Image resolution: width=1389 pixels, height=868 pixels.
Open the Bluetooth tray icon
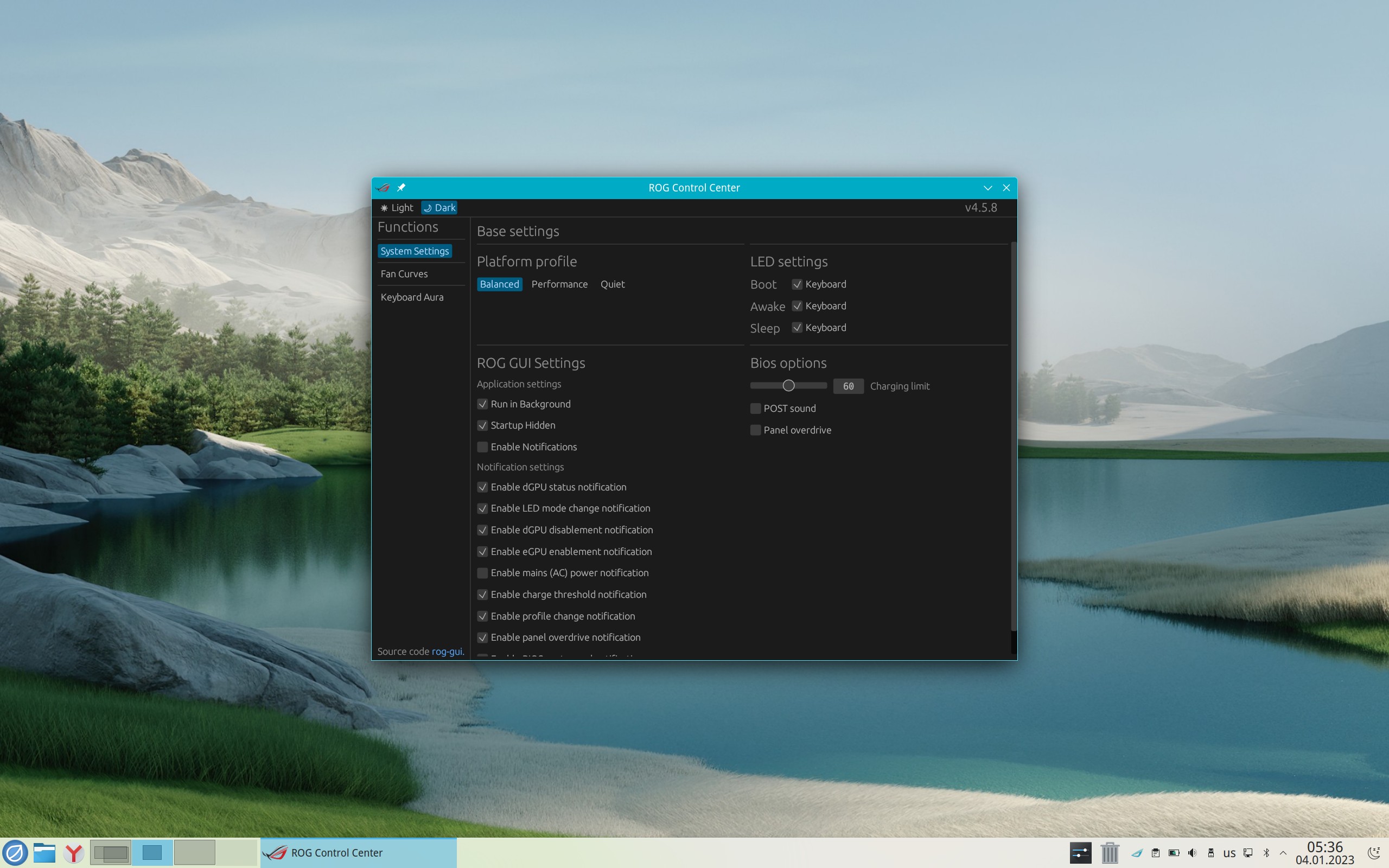(x=1266, y=852)
